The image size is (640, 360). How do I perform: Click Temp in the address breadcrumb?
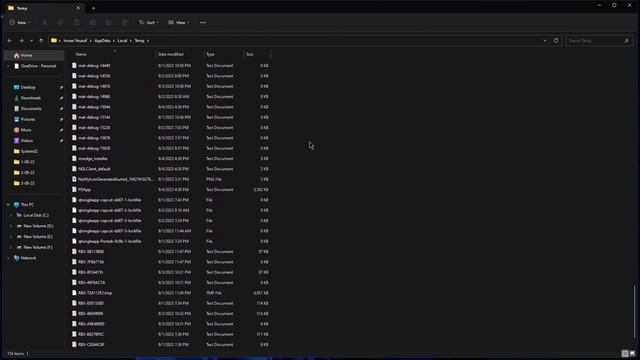[x=140, y=41]
